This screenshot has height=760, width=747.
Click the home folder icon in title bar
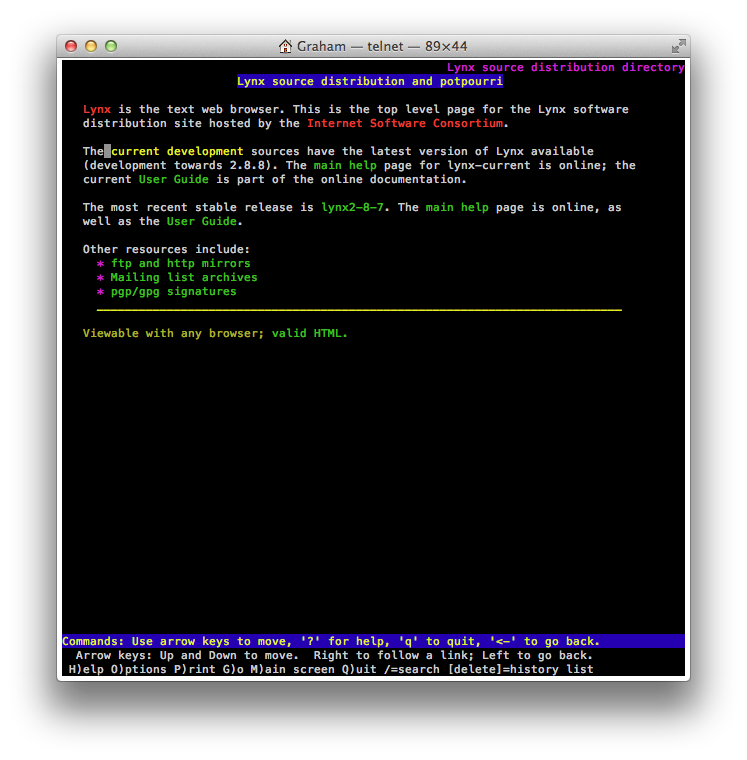[x=285, y=46]
